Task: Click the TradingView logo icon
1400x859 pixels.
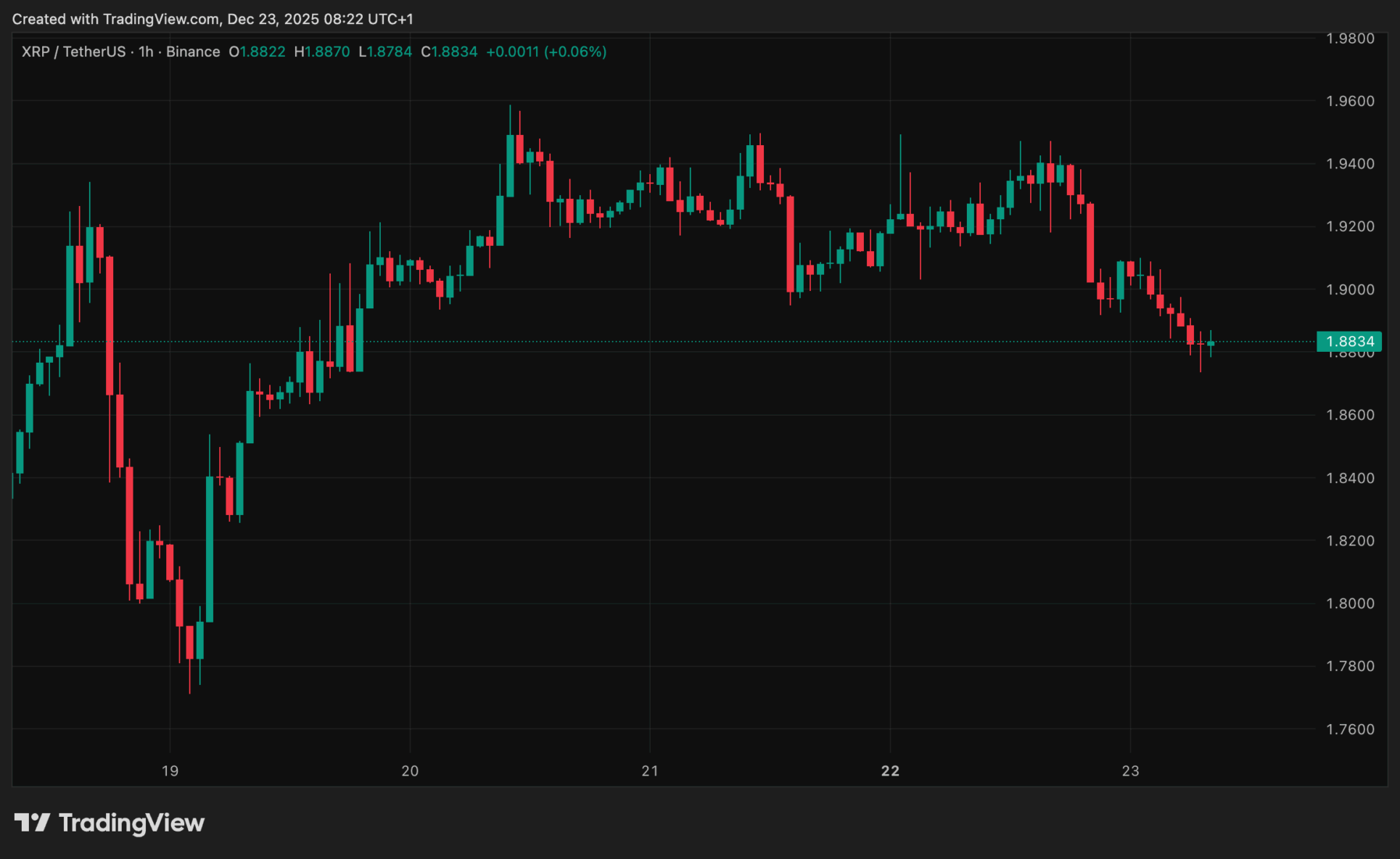Action: (x=32, y=822)
